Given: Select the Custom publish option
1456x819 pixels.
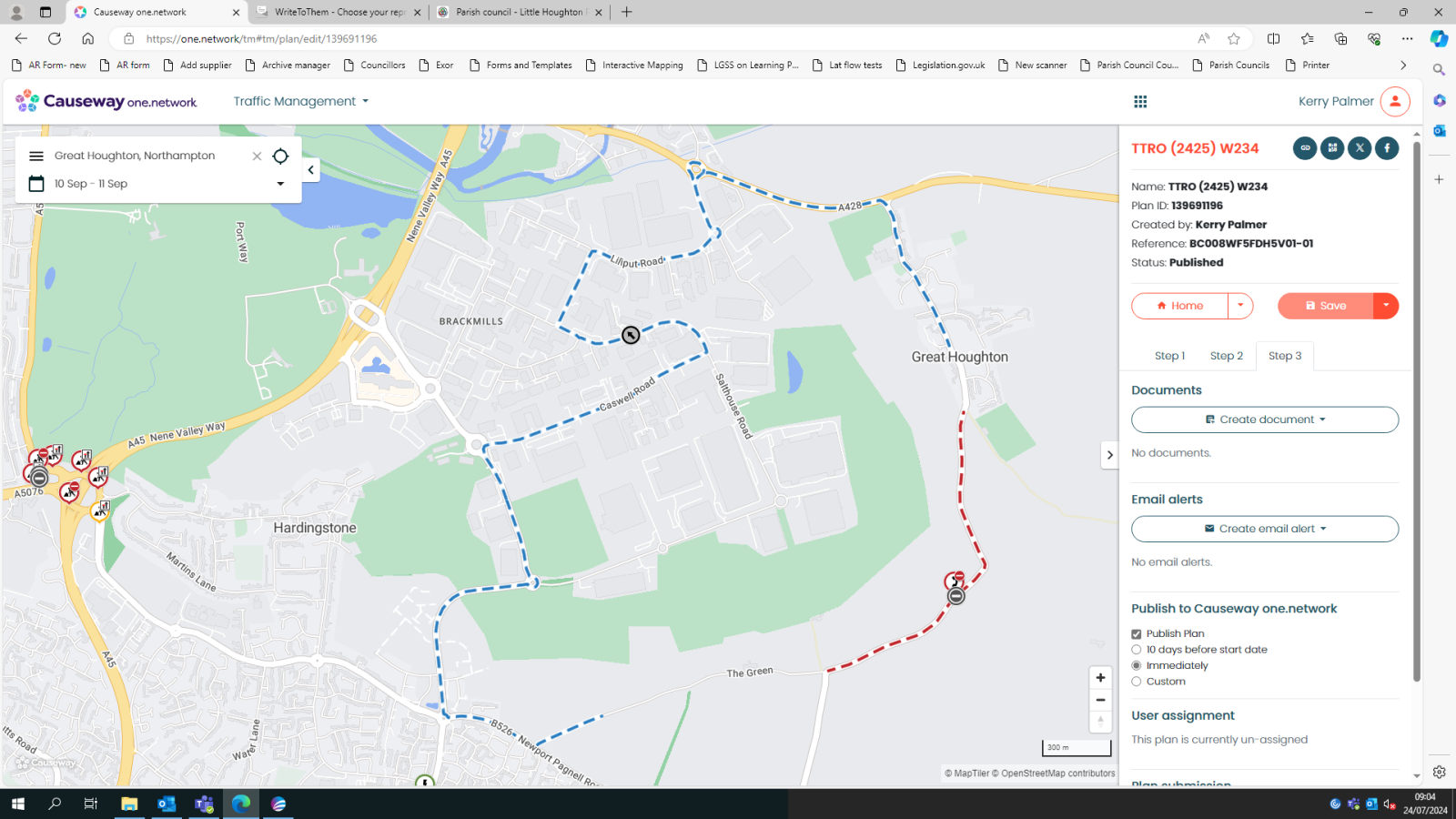Looking at the screenshot, I should [x=1137, y=682].
